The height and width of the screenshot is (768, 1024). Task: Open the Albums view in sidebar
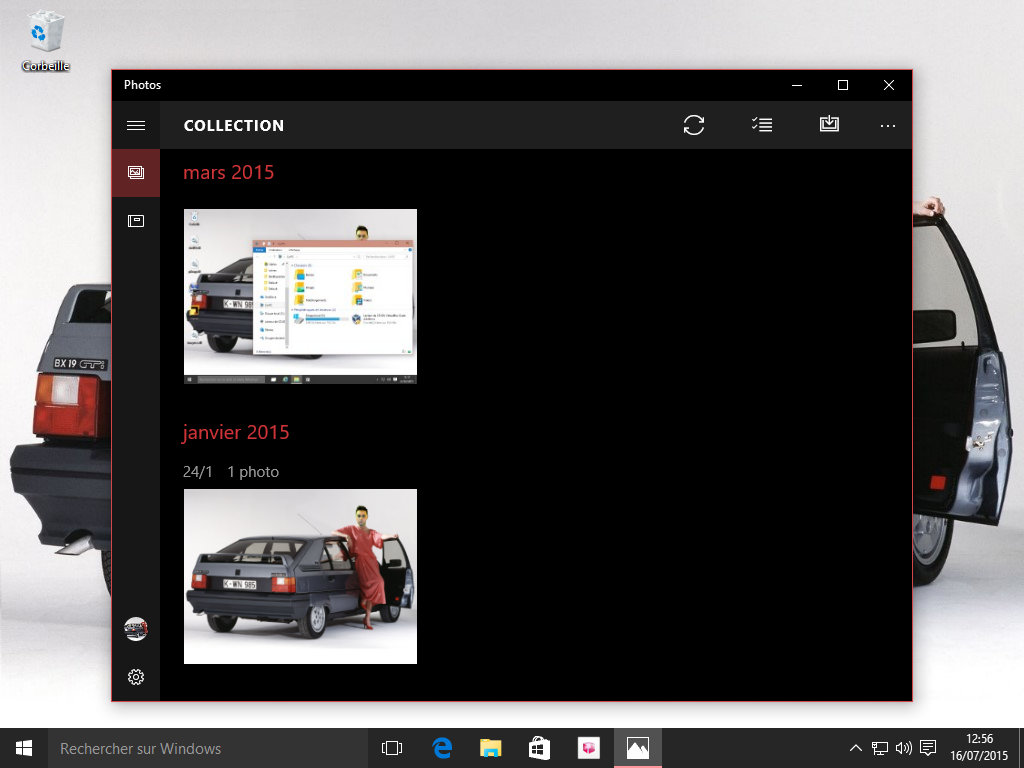tap(136, 221)
